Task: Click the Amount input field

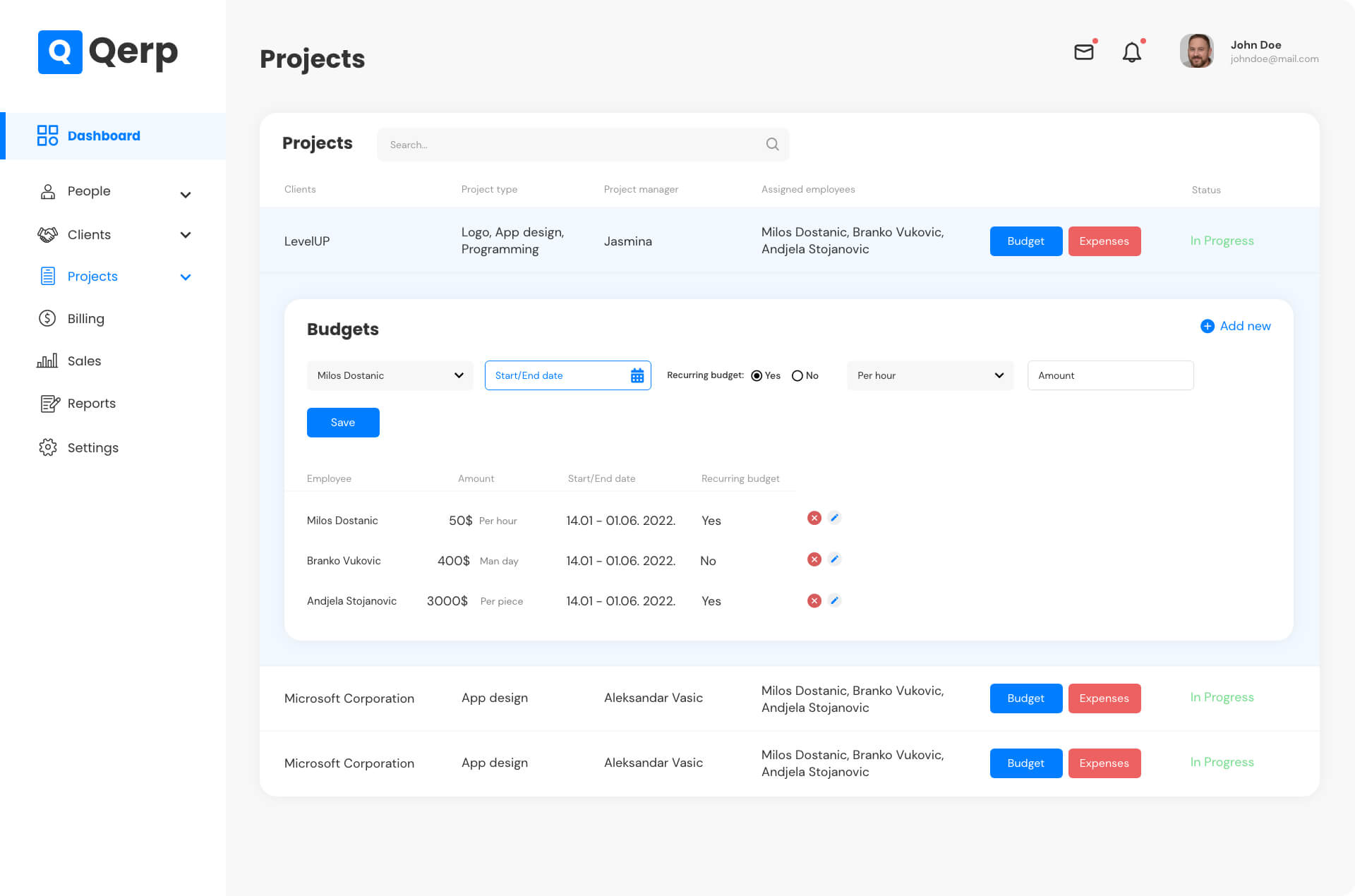Action: 1110,375
